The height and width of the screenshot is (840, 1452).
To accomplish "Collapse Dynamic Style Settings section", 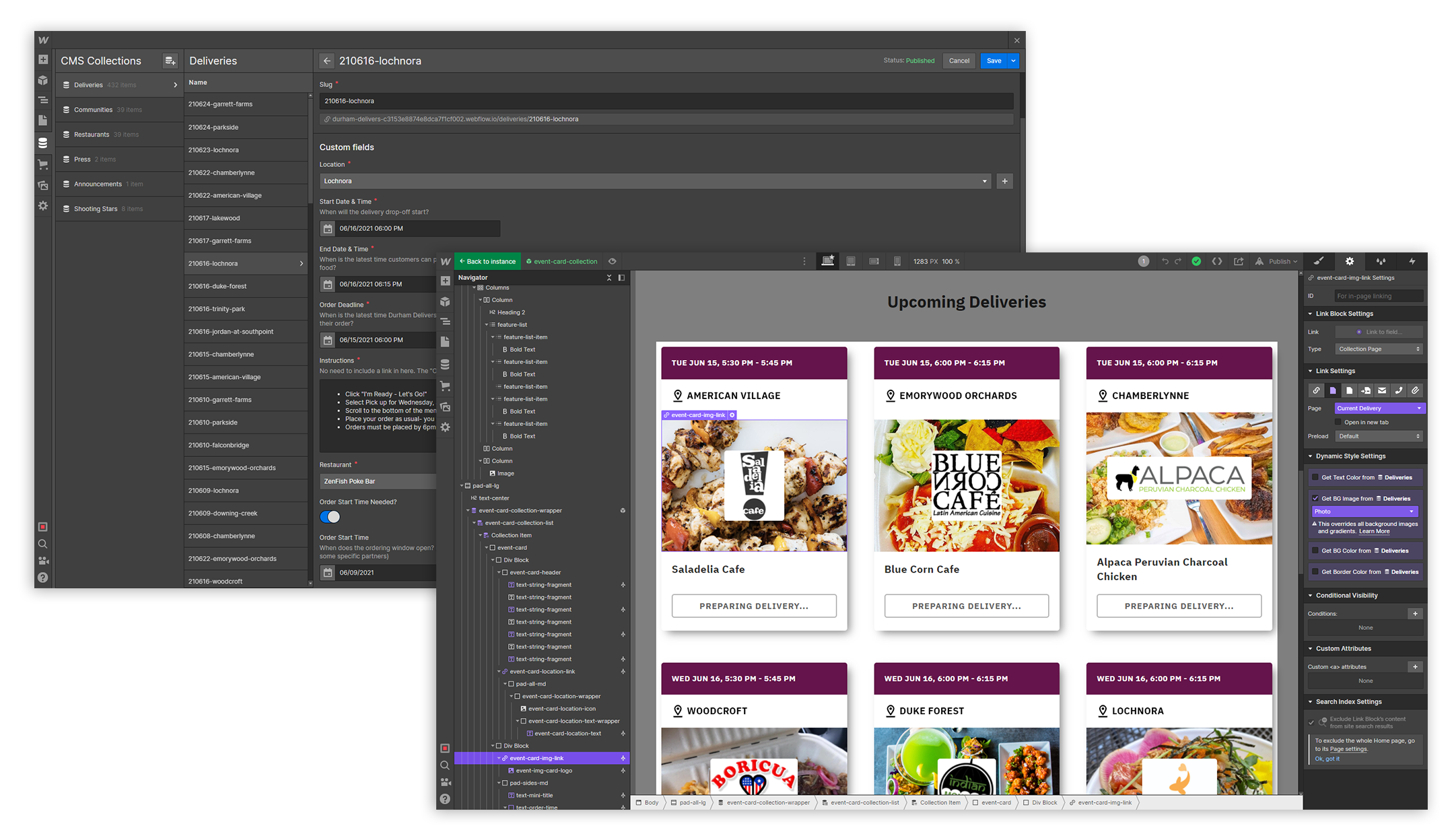I will coord(1310,456).
